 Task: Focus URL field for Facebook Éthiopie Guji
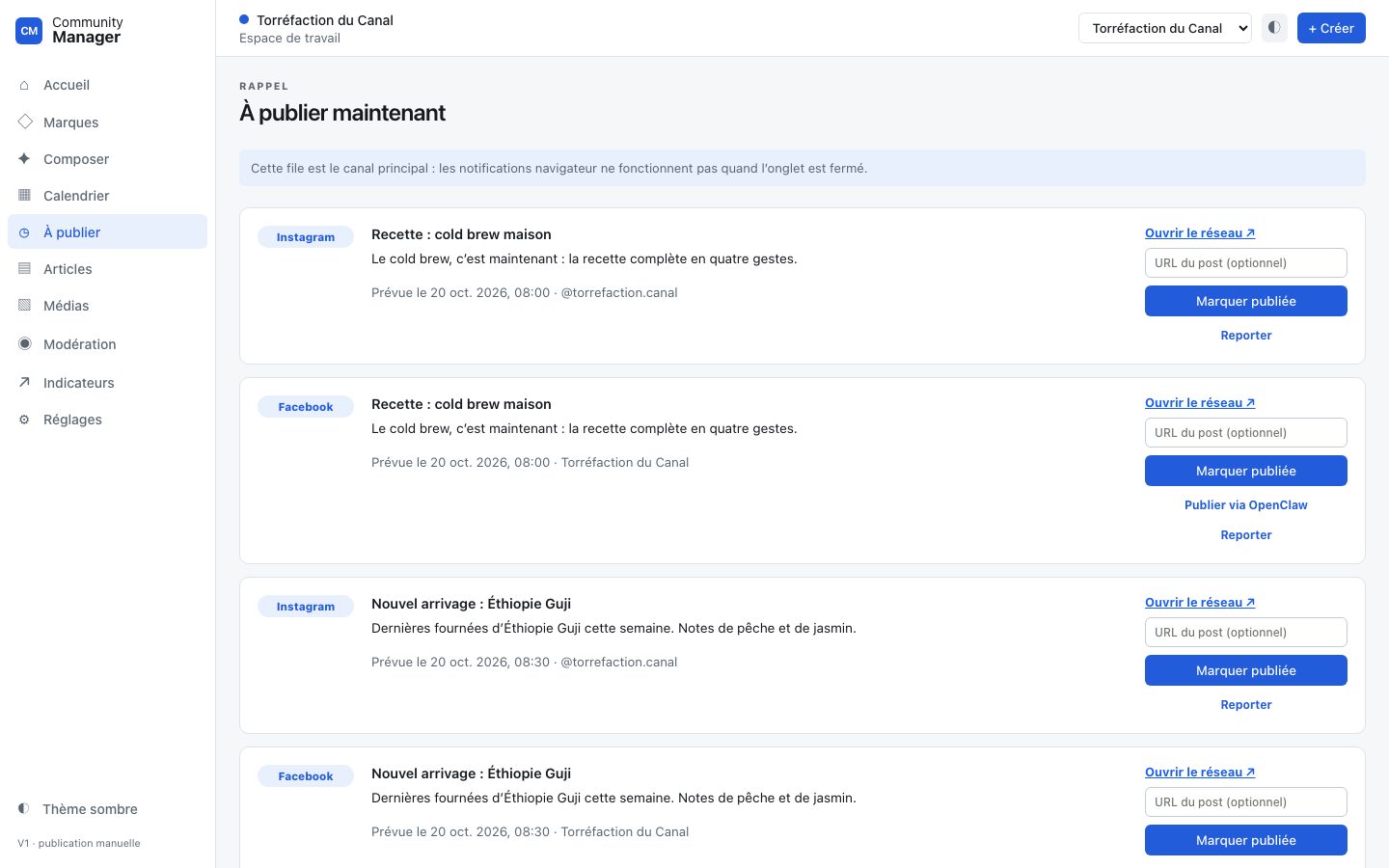(1246, 802)
